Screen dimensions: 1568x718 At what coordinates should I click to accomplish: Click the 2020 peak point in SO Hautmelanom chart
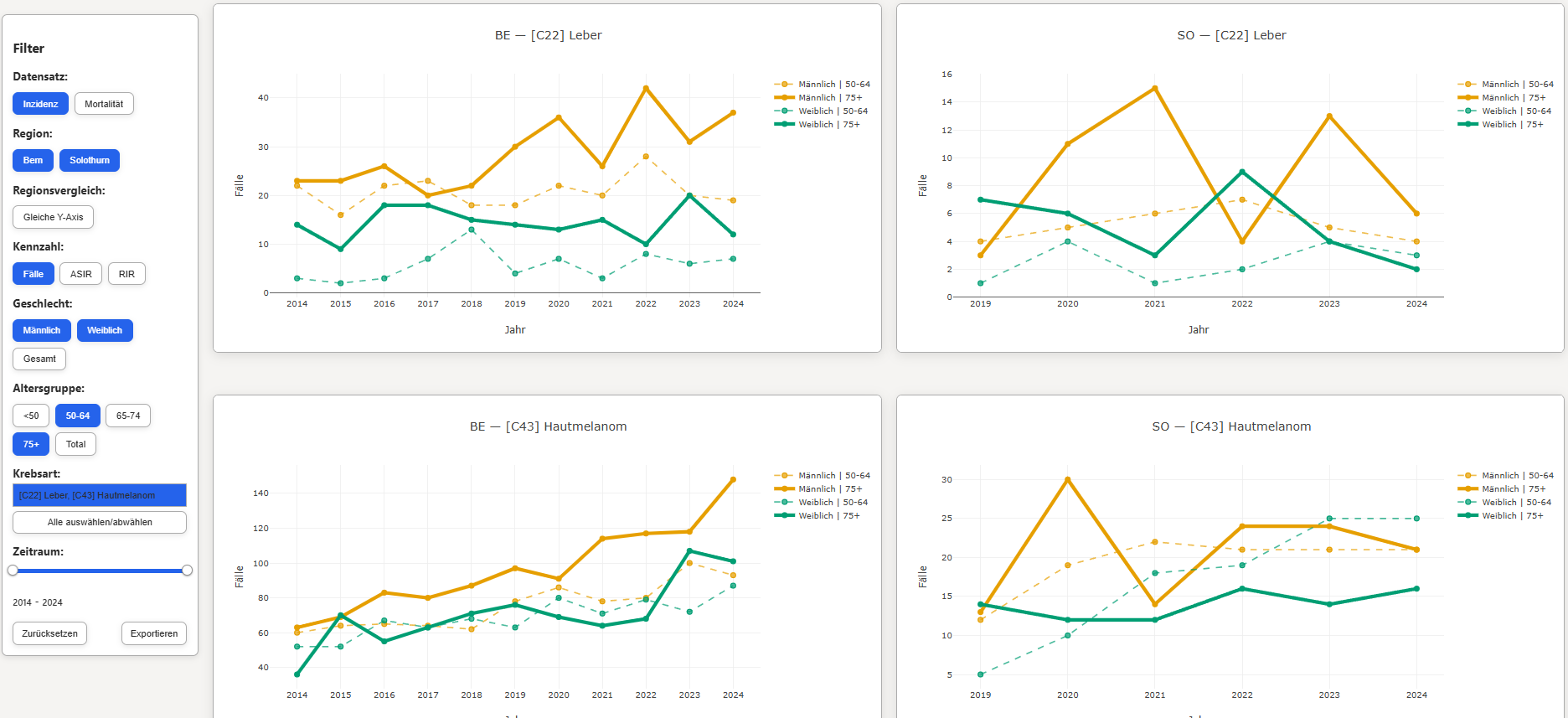pyautogui.click(x=1068, y=479)
